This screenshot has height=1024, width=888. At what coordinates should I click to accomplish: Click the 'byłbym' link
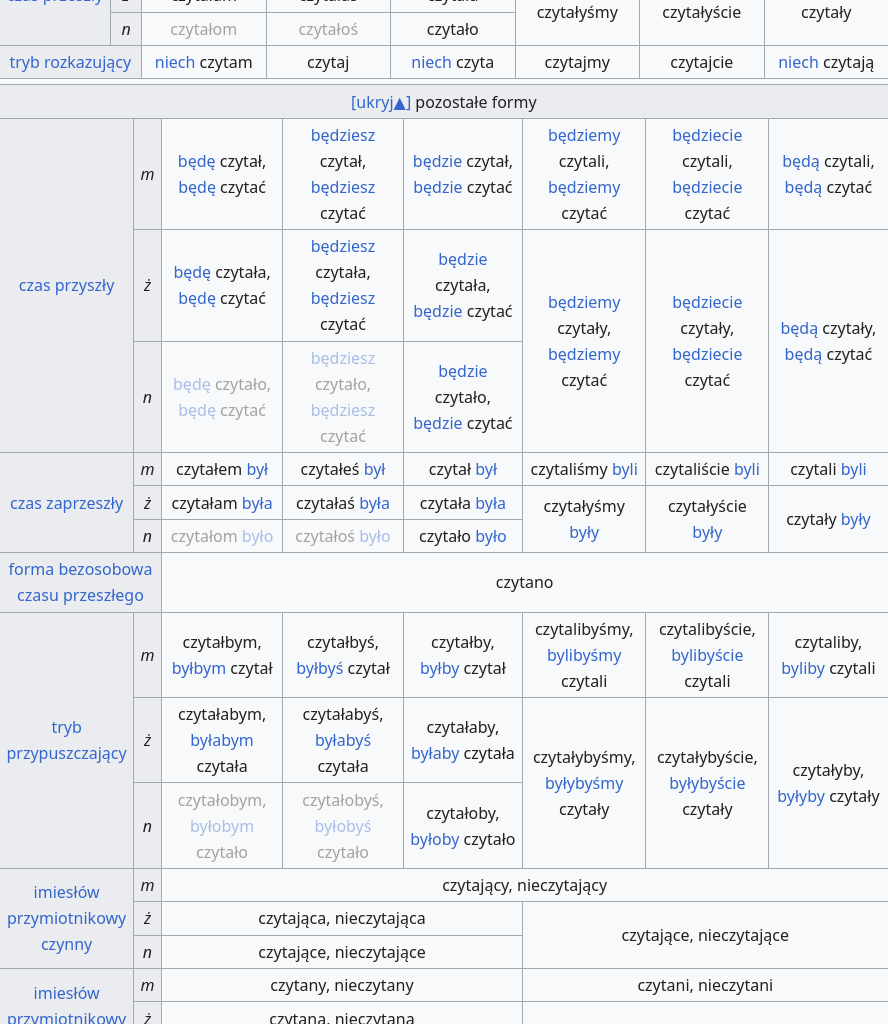[199, 668]
